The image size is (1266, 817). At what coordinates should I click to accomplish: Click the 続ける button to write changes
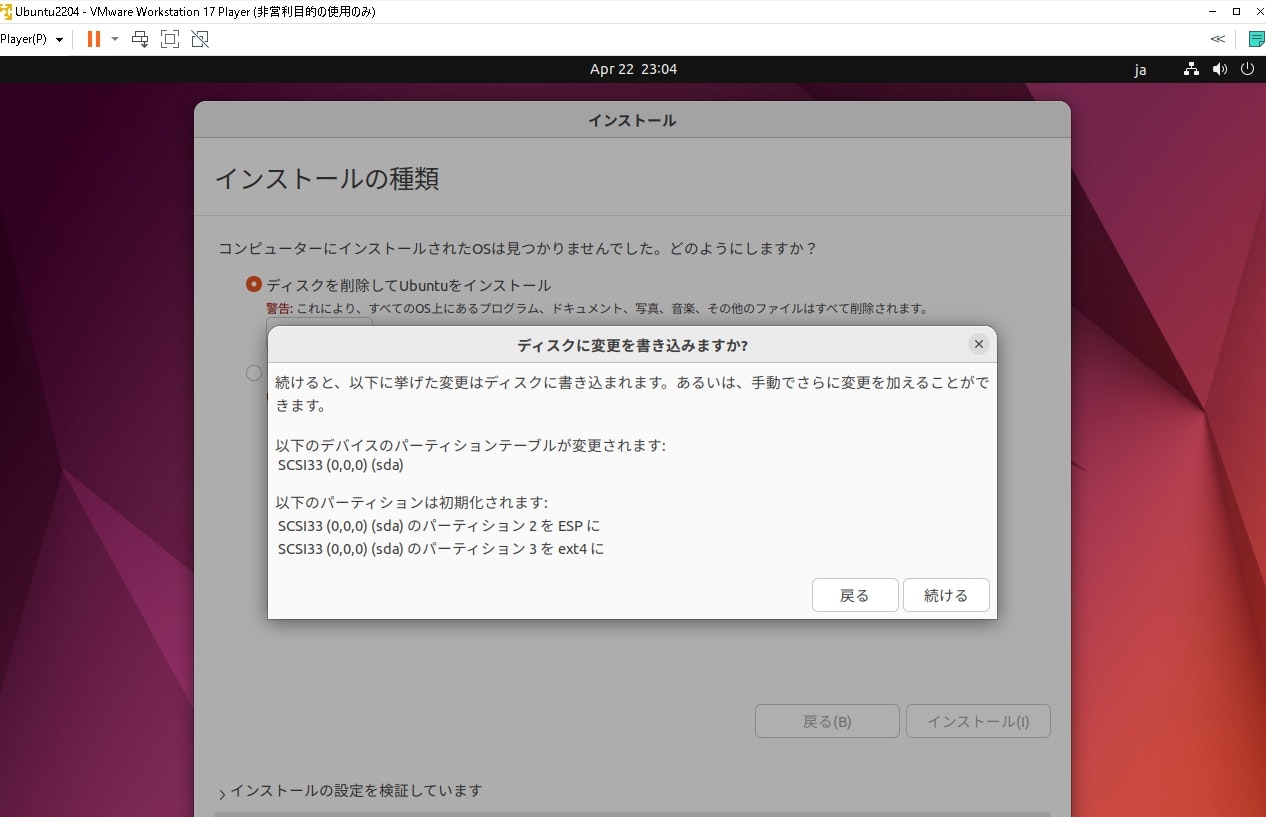point(945,594)
